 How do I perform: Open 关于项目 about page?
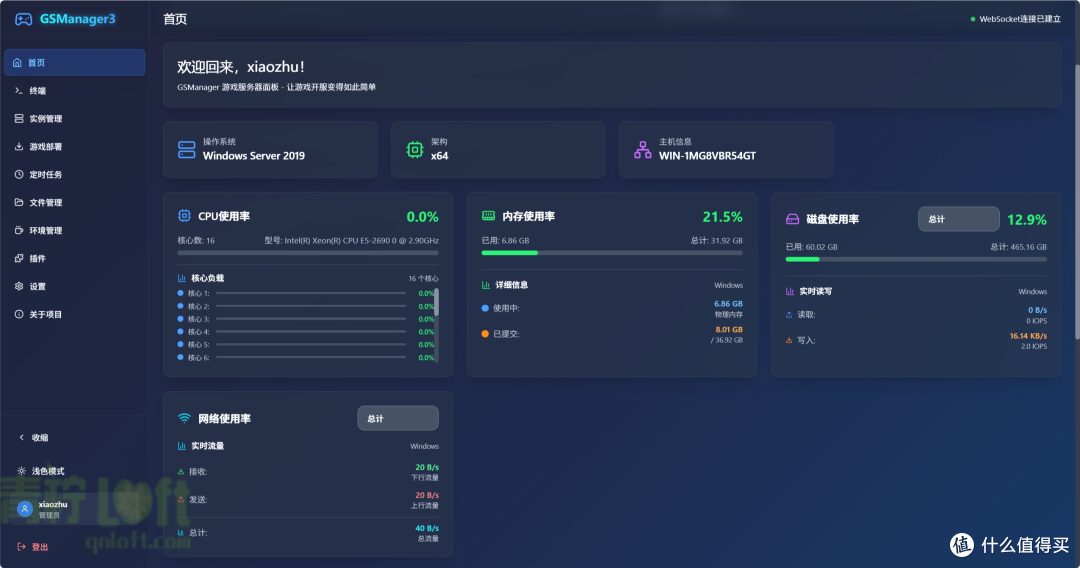pyautogui.click(x=74, y=315)
